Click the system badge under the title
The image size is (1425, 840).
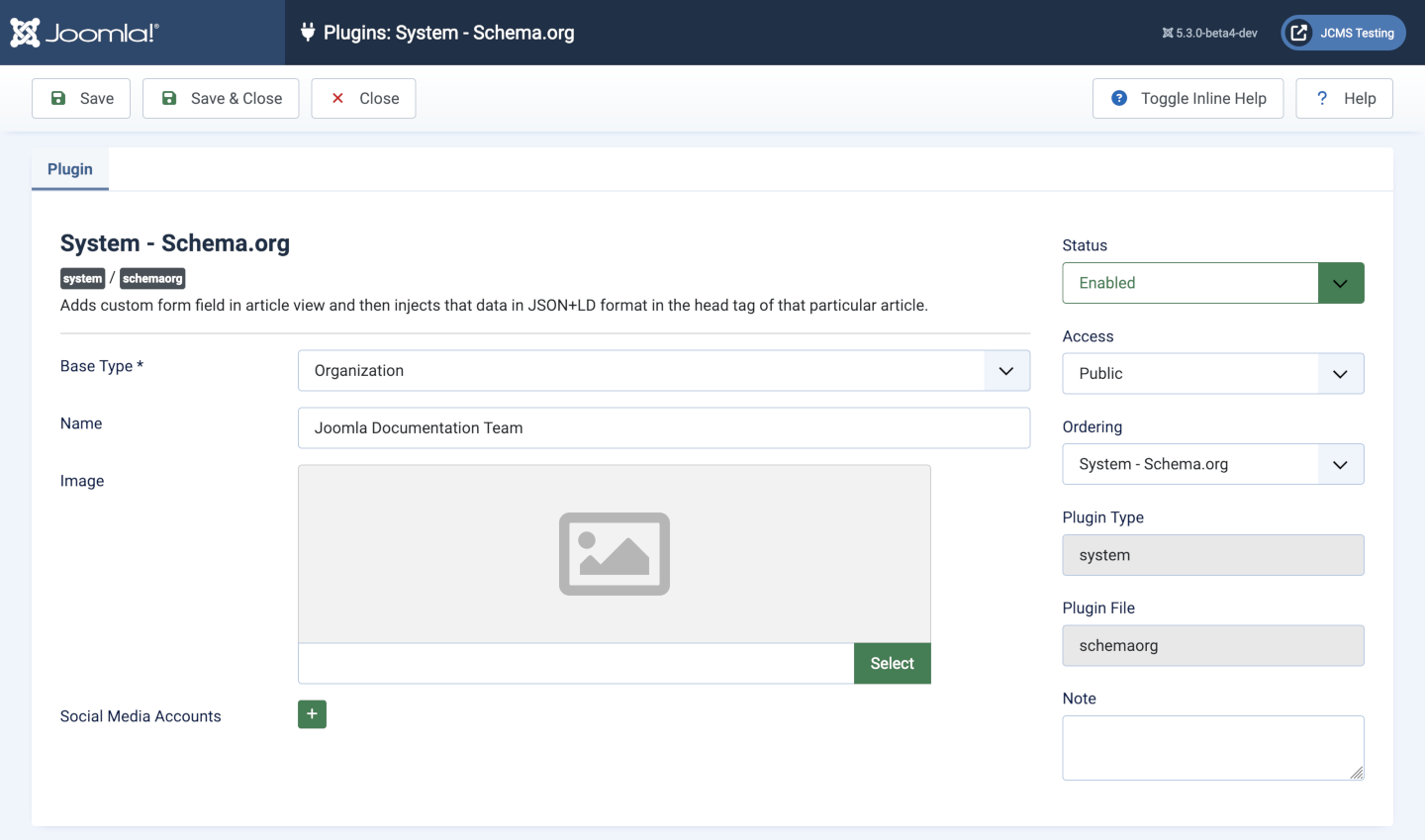(82, 278)
